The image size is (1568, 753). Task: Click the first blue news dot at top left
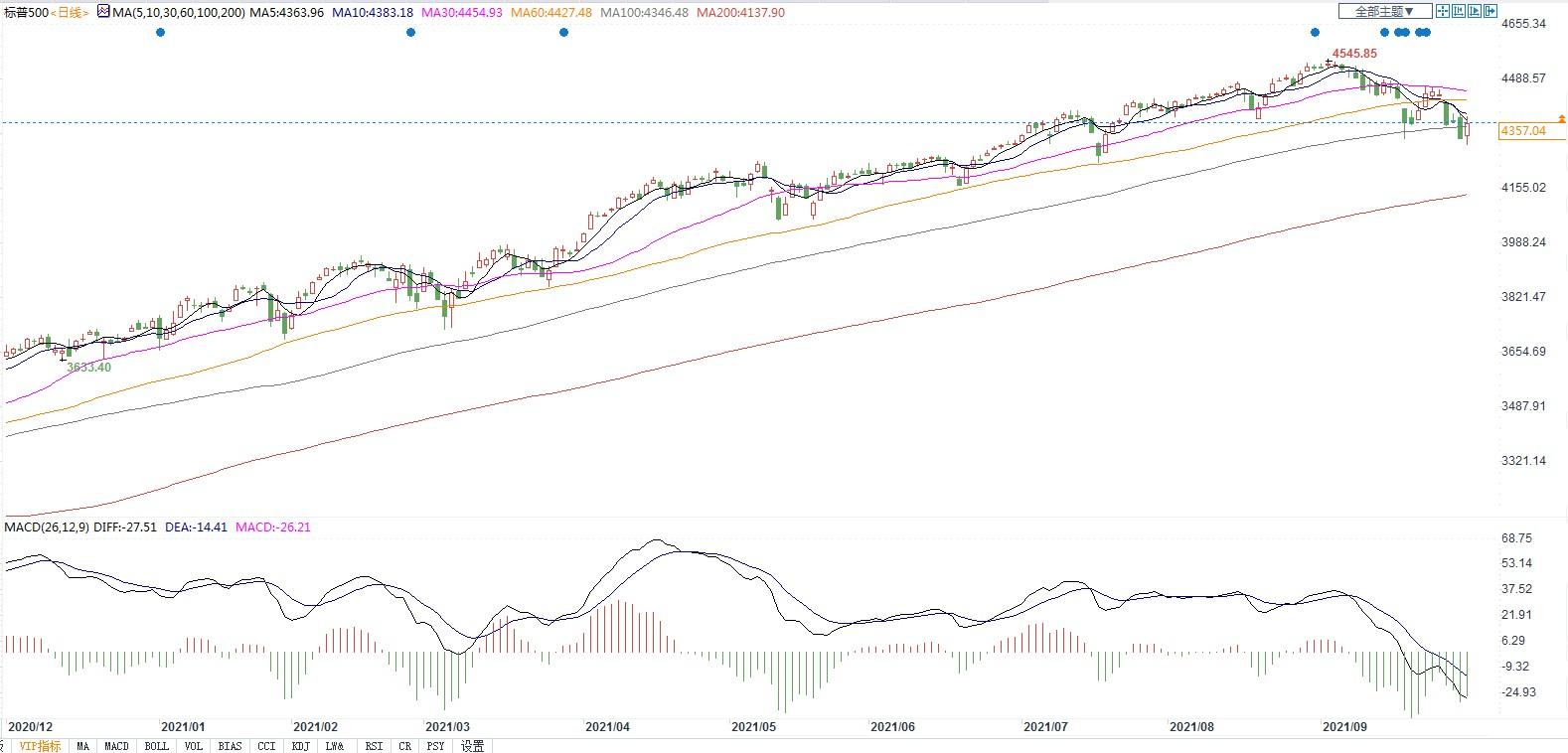pyautogui.click(x=161, y=33)
